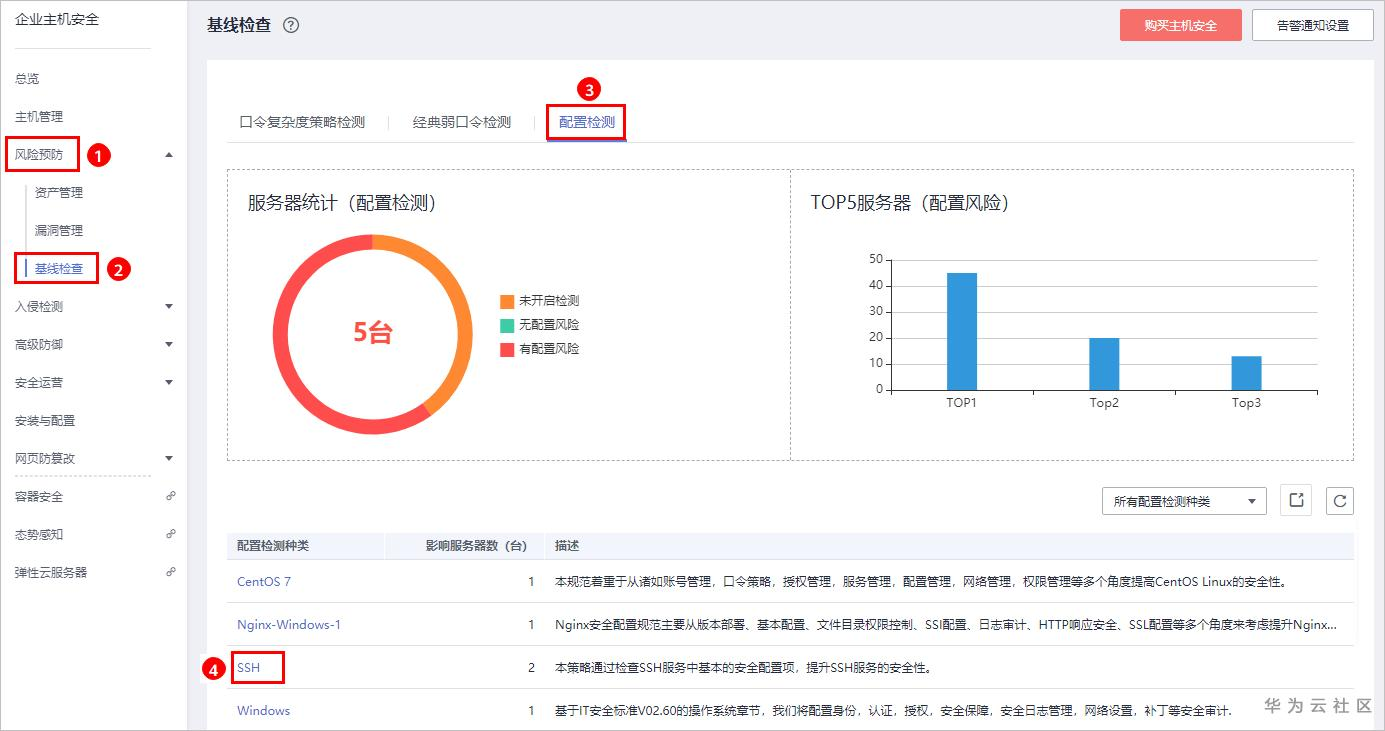Click the 有配置风险 legend label
This screenshot has height=731, width=1385.
pos(549,349)
